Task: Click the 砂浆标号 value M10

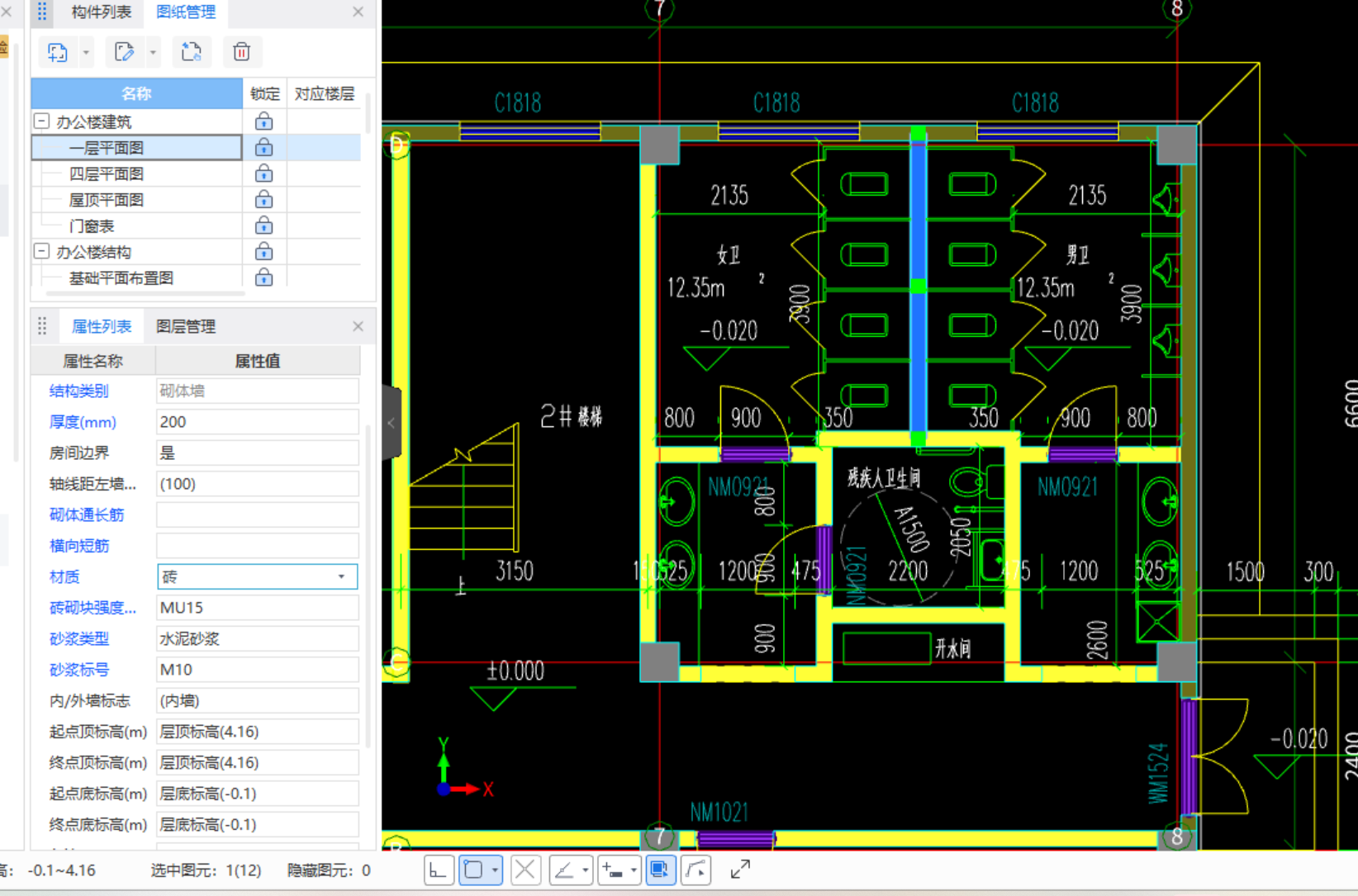Action: click(x=258, y=670)
